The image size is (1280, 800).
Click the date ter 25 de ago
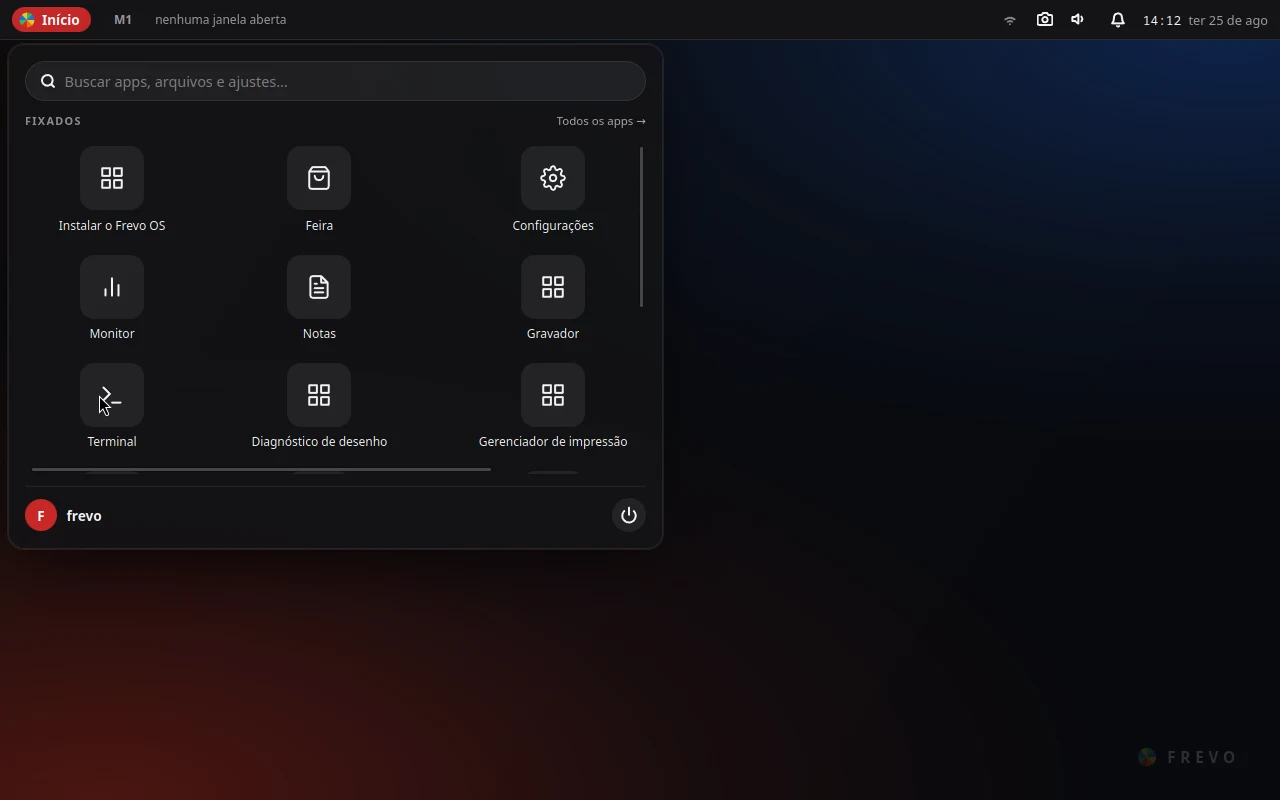click(1228, 20)
